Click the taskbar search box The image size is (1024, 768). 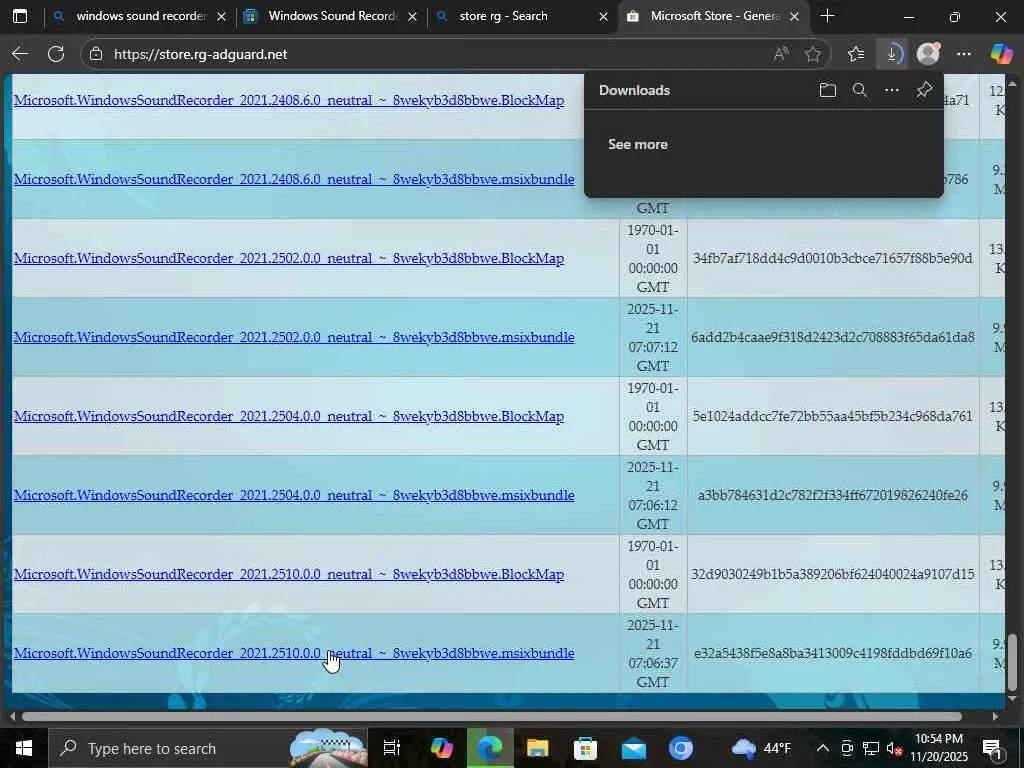point(209,748)
